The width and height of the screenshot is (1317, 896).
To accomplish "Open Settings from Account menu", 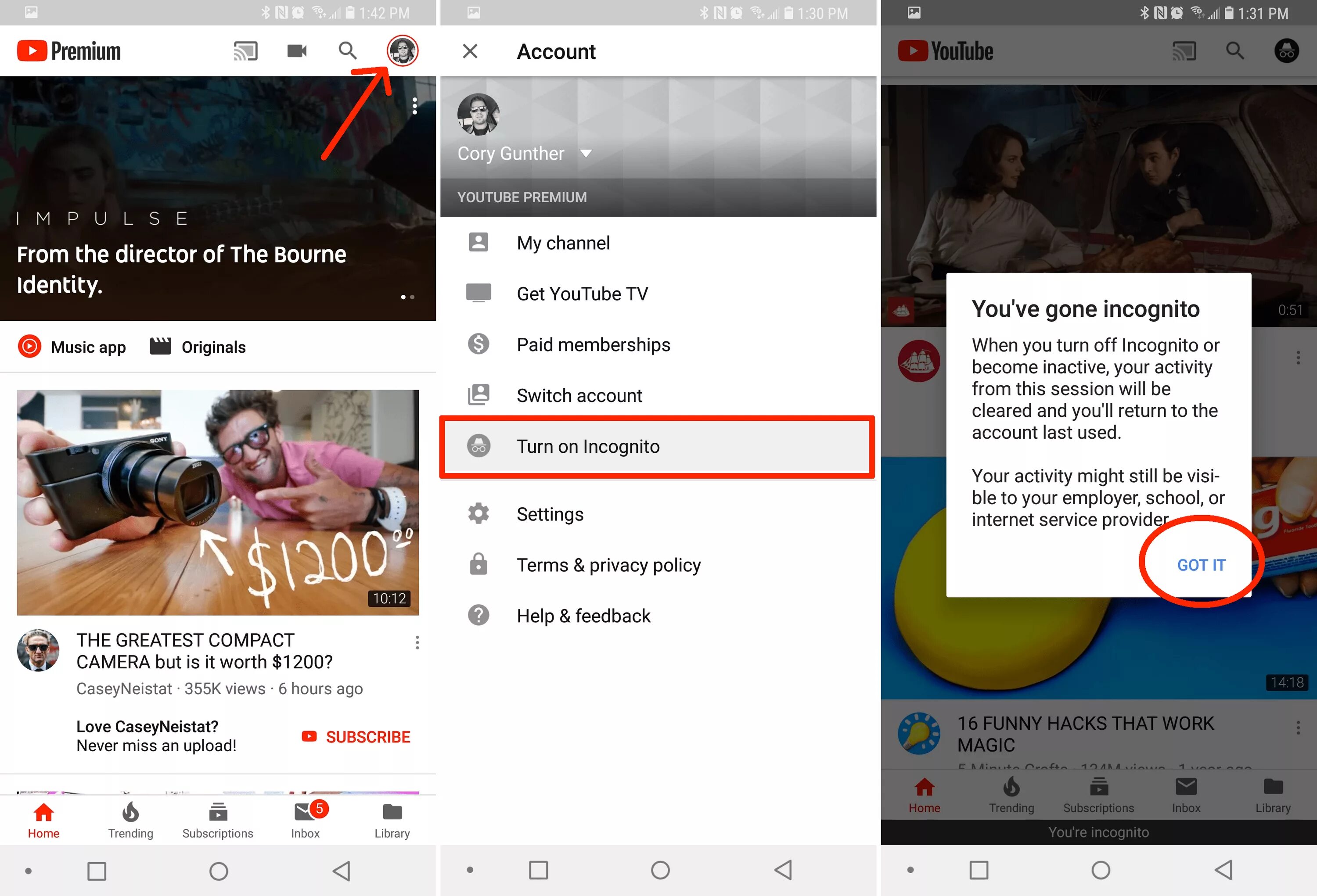I will tap(550, 514).
